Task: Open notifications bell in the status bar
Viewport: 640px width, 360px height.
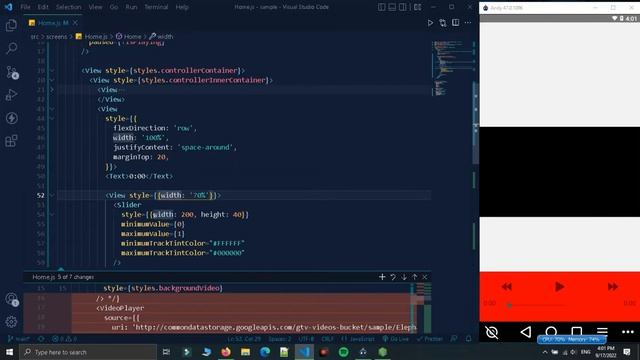Action: pos(469,339)
